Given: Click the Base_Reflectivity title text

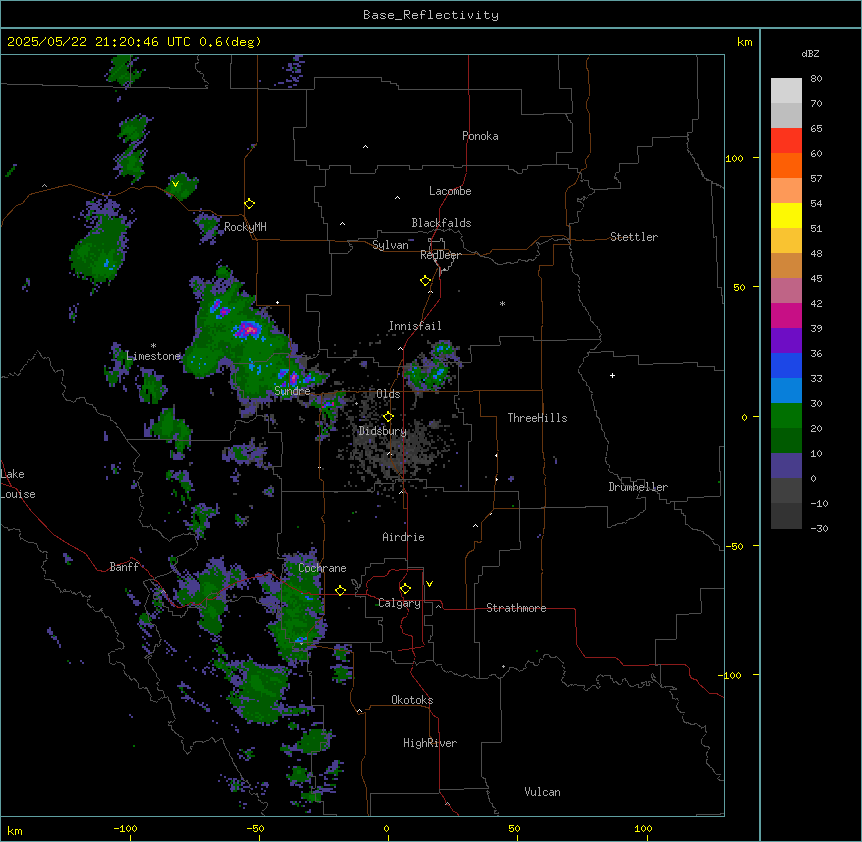Looking at the screenshot, I should click(431, 15).
